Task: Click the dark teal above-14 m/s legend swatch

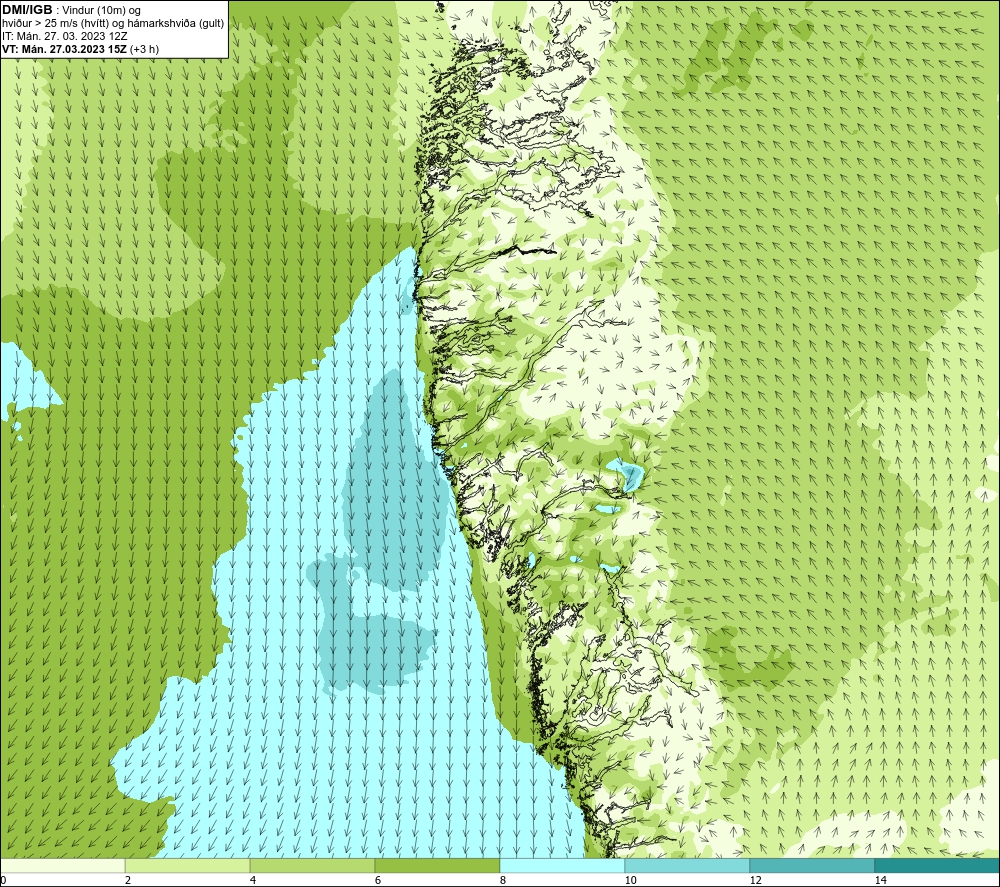Action: coord(938,865)
